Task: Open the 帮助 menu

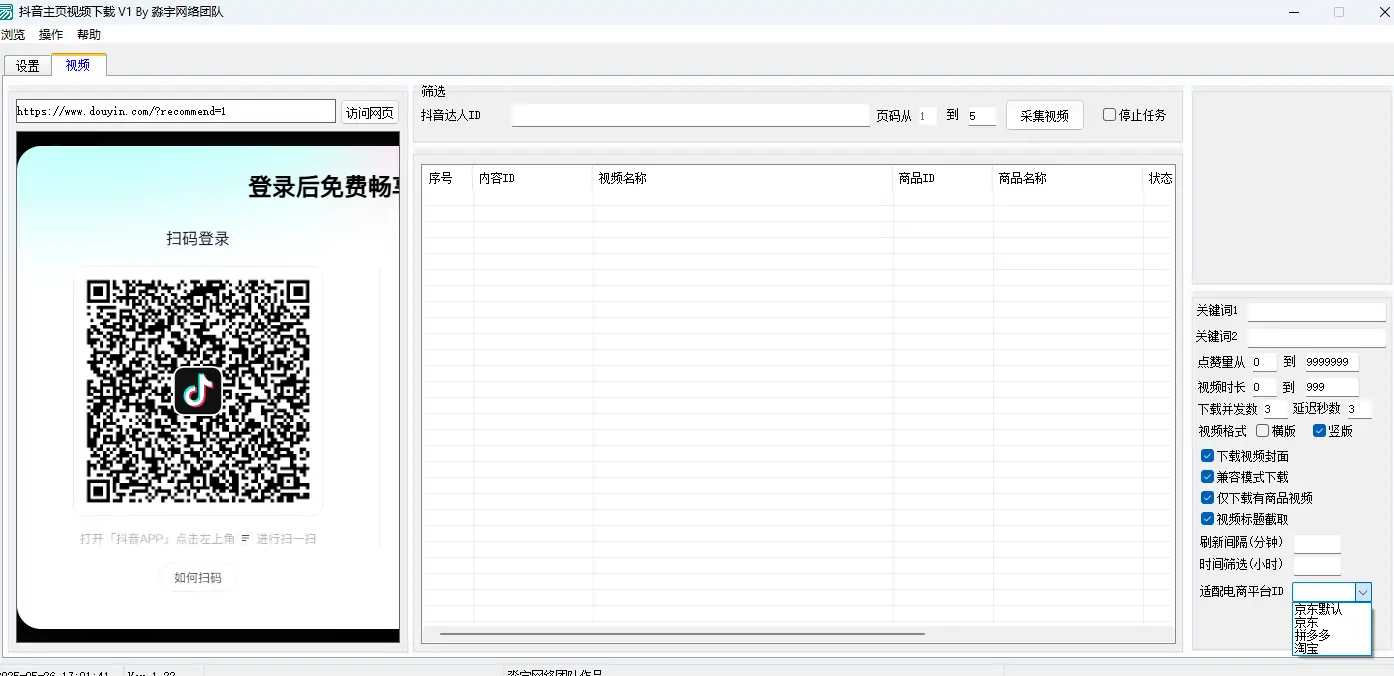Action: click(89, 35)
